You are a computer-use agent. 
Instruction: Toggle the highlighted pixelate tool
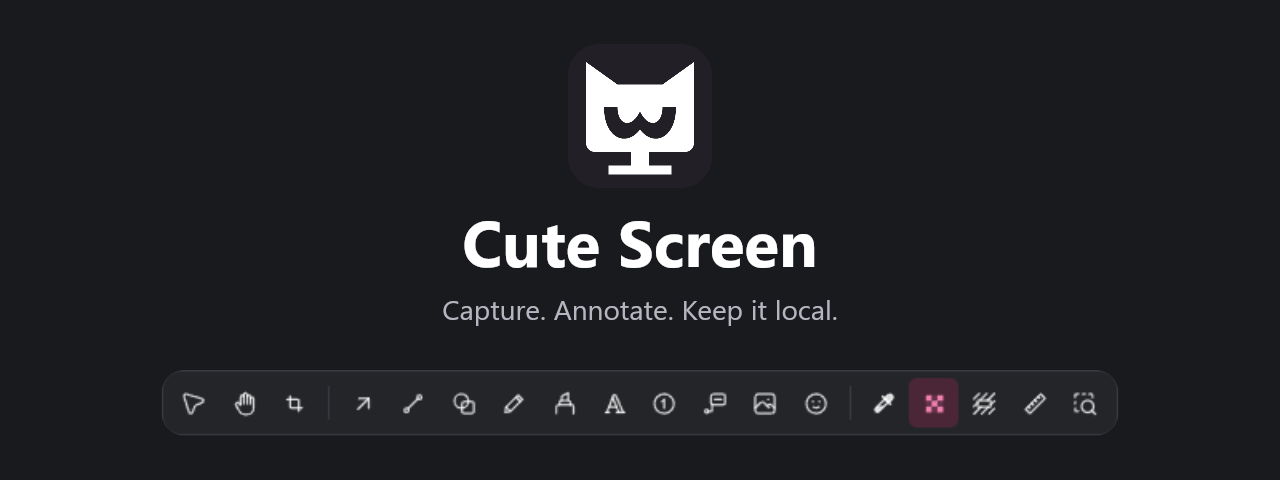(x=934, y=403)
